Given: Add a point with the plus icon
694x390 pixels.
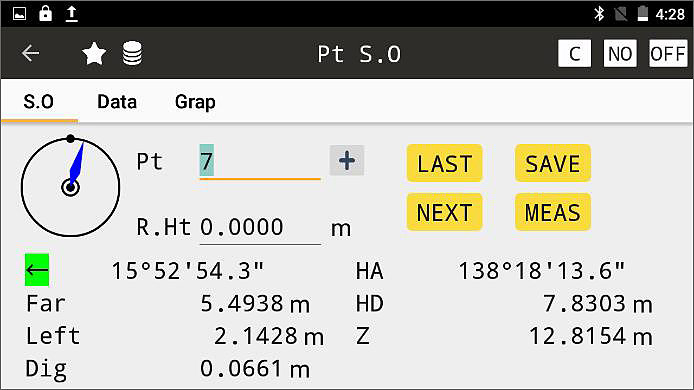Looking at the screenshot, I should tap(347, 160).
